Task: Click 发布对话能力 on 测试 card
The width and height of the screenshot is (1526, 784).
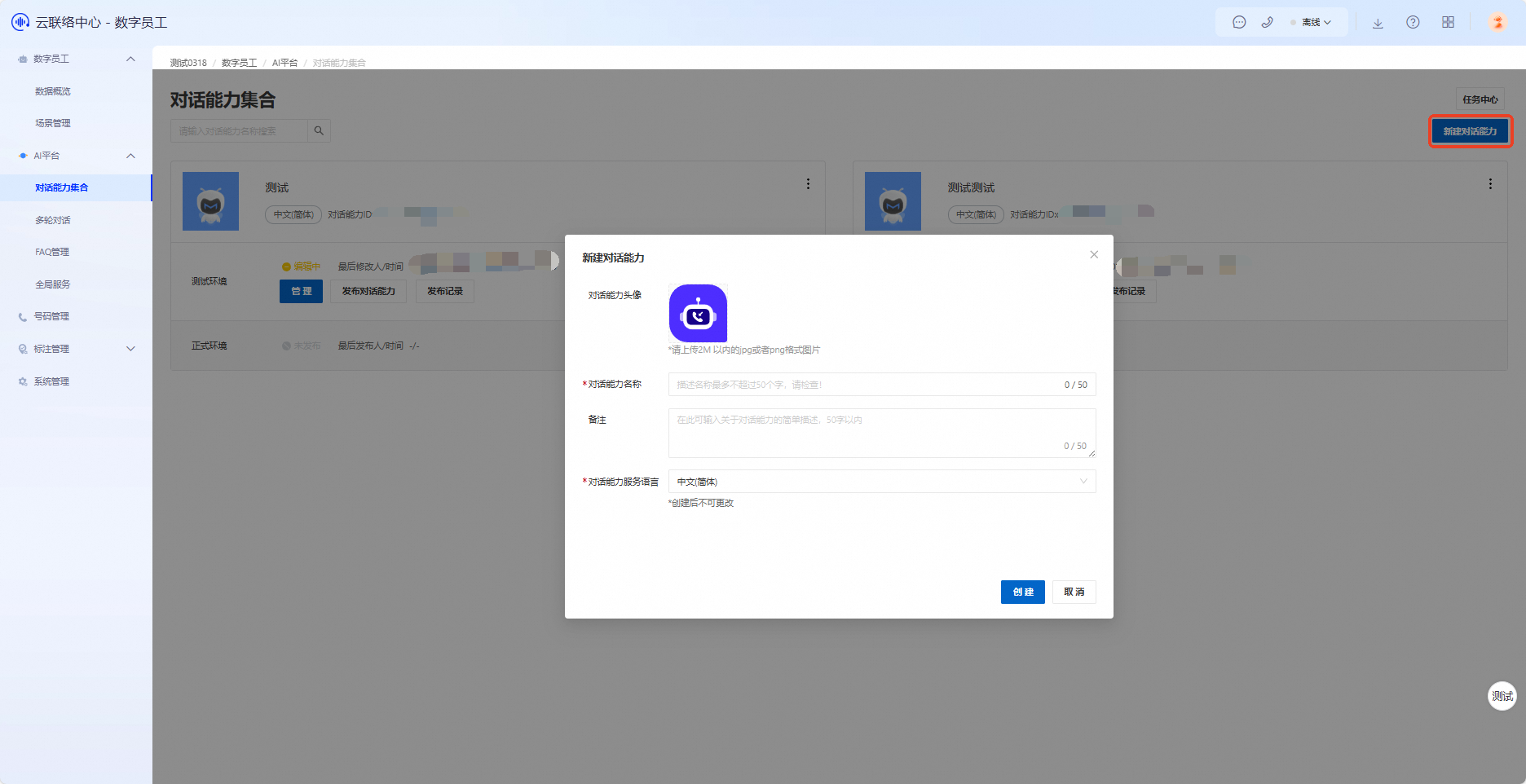Action: pyautogui.click(x=368, y=291)
